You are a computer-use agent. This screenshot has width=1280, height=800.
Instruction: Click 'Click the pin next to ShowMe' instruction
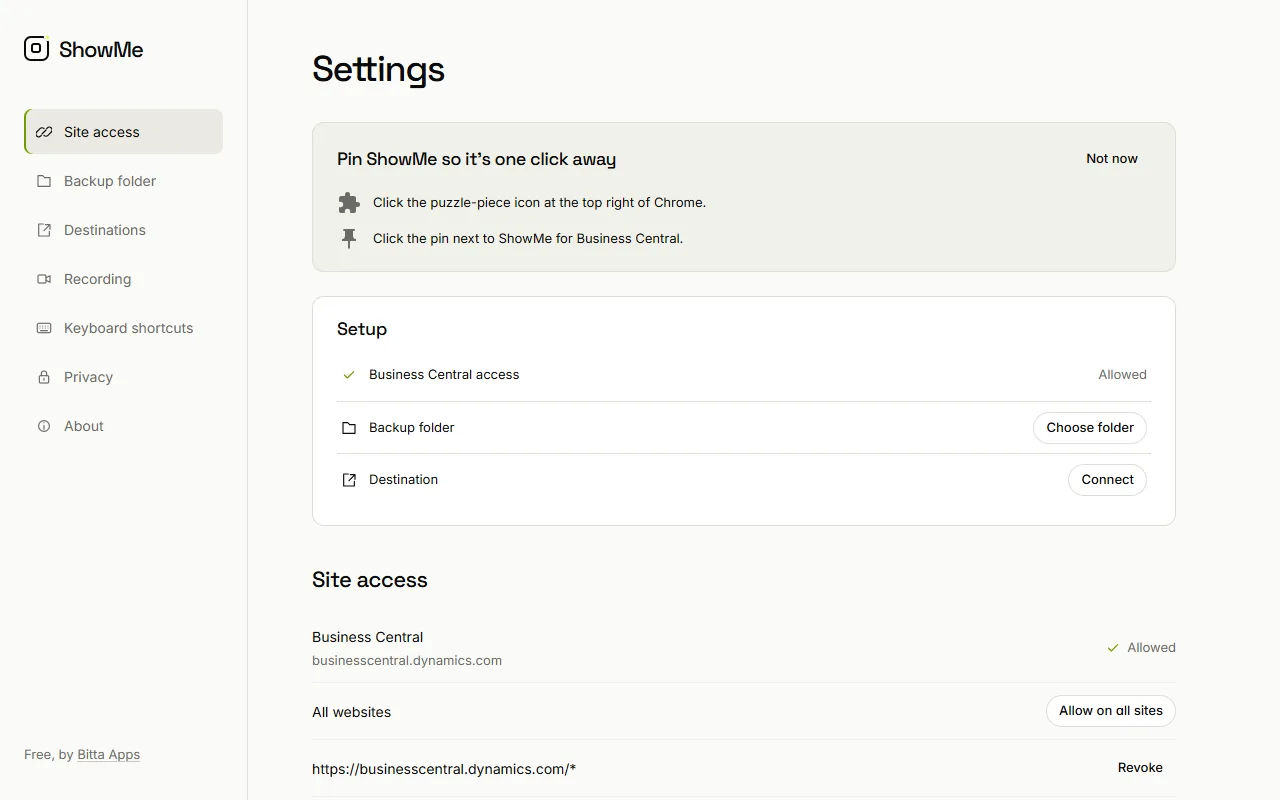528,238
